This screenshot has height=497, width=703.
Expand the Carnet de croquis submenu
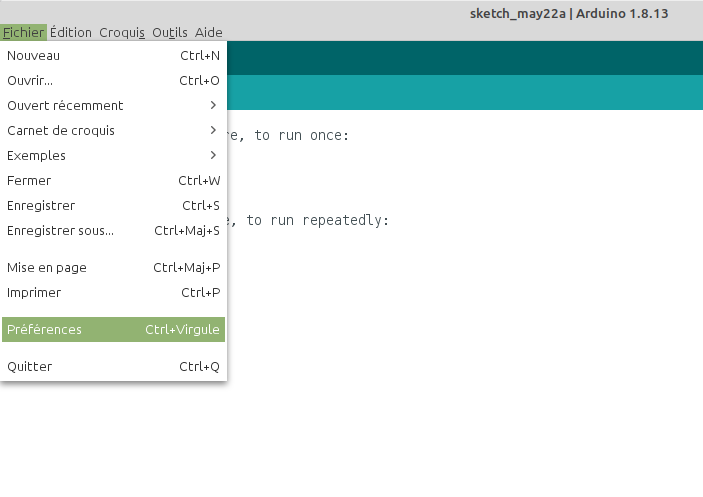(x=113, y=131)
